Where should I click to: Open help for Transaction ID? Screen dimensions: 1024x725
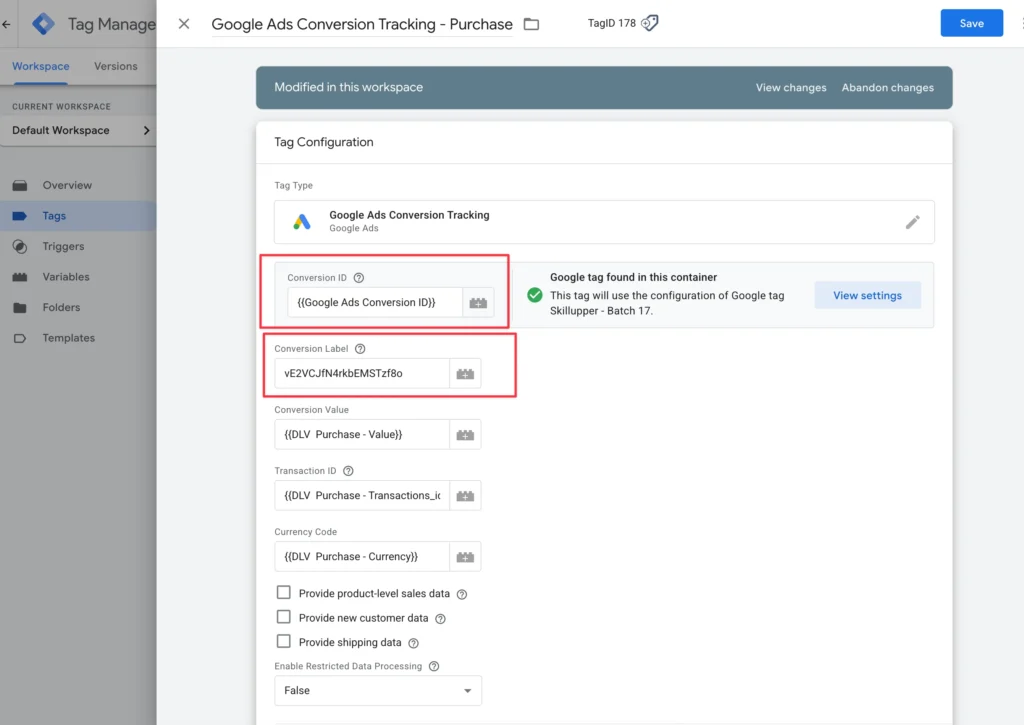pos(348,471)
